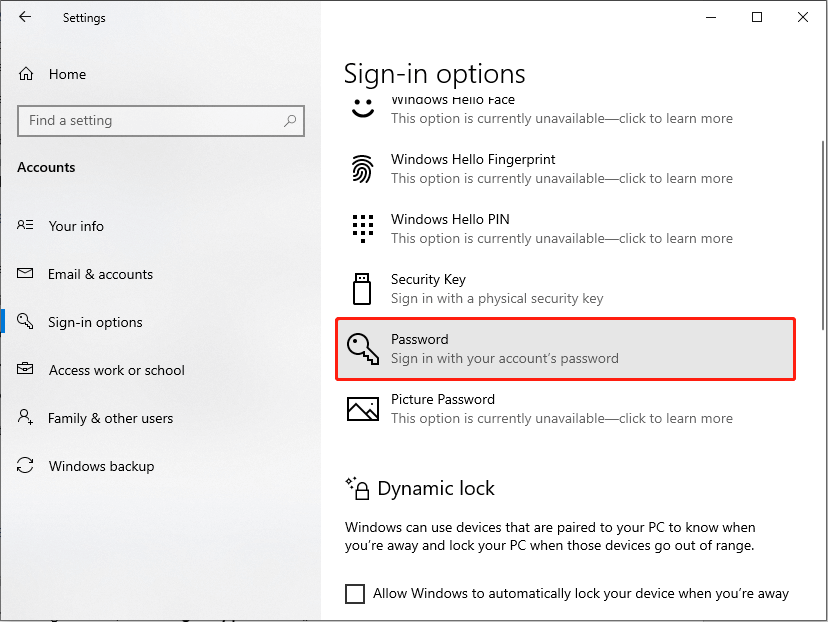Select the Password key icon

point(361,348)
